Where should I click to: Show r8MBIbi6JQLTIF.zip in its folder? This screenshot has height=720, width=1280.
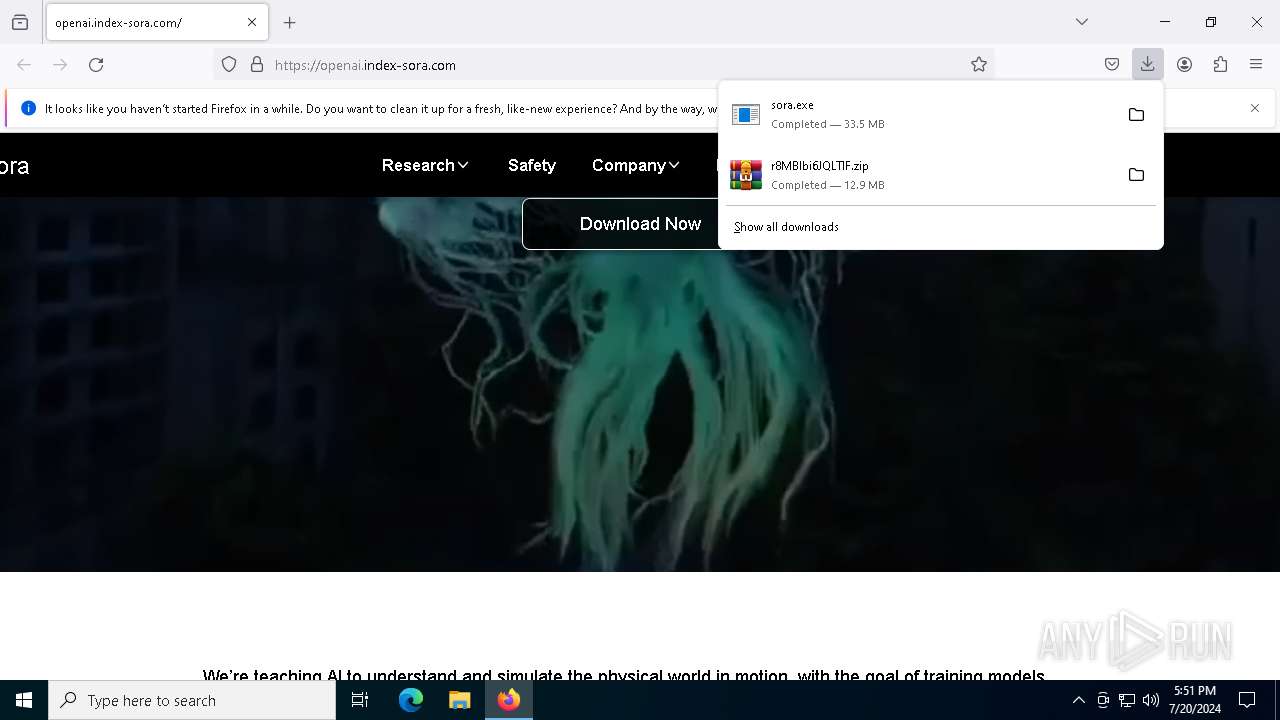coord(1136,175)
